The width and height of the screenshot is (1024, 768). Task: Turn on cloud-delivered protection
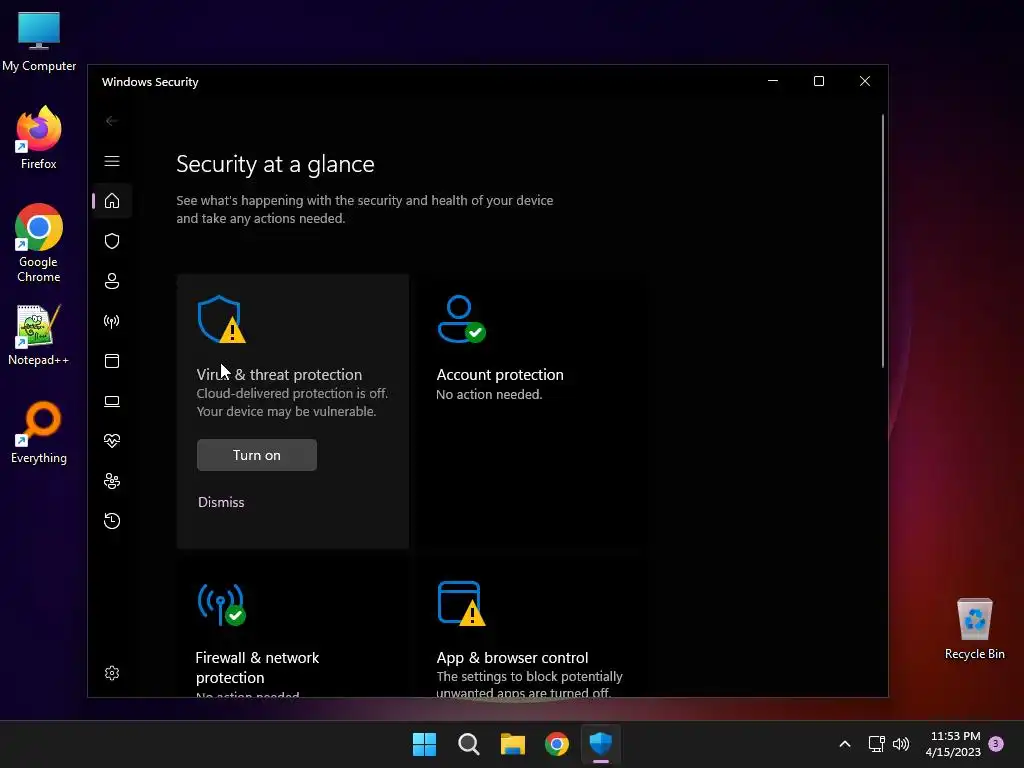(x=257, y=455)
